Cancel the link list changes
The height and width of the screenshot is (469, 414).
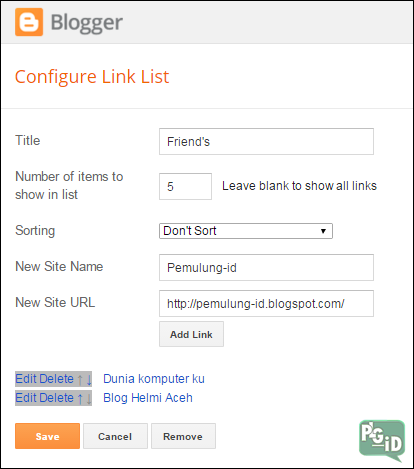[115, 436]
